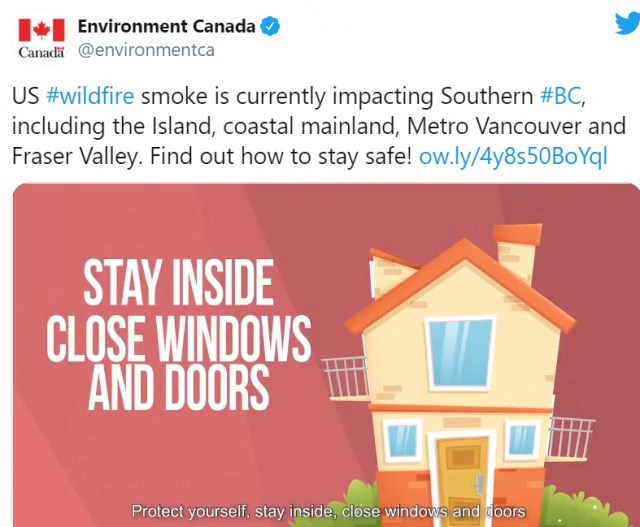Click the blue verified badge icon
This screenshot has width=640, height=527.
(270, 27)
